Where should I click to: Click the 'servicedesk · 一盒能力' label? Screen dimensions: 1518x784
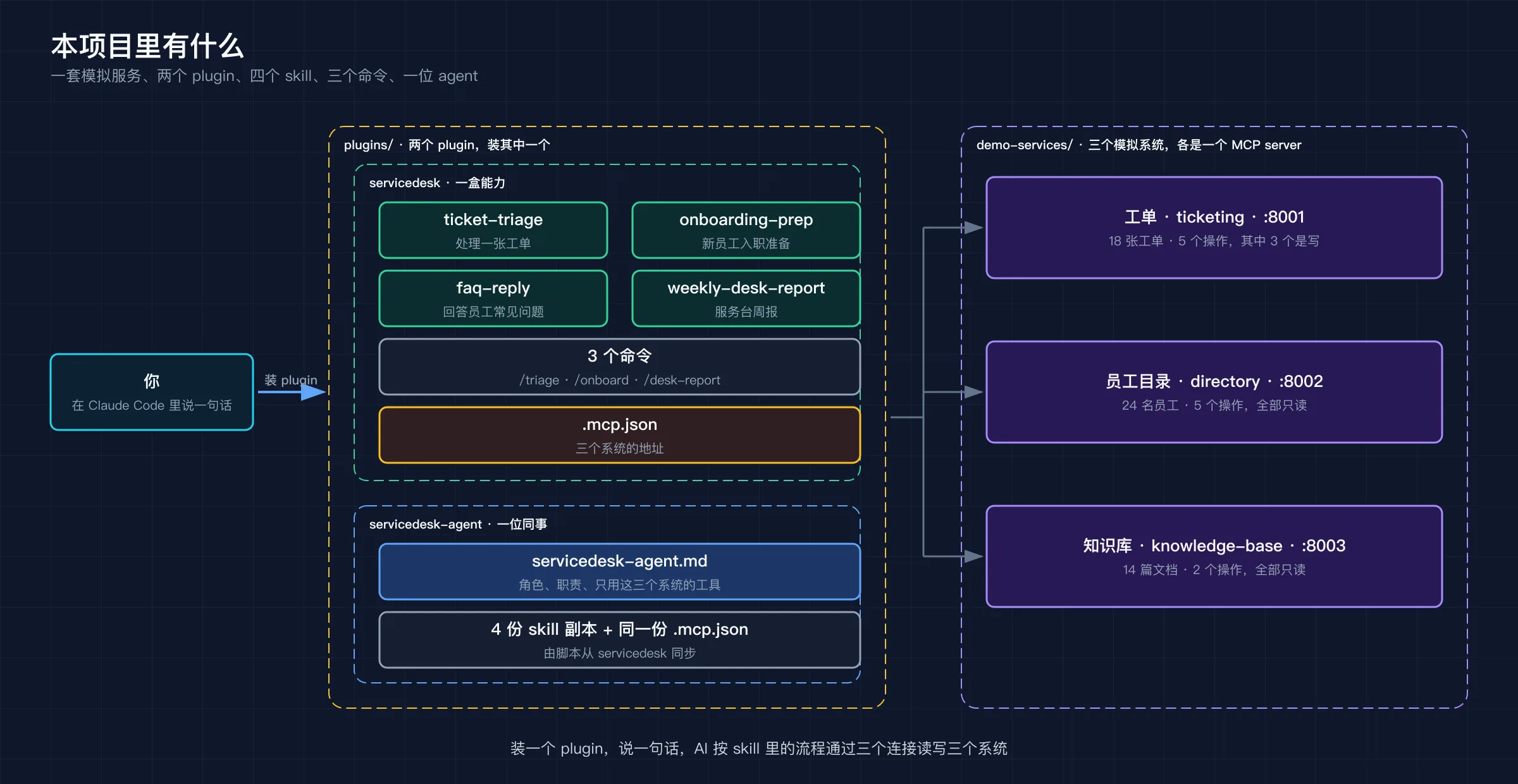(x=437, y=183)
